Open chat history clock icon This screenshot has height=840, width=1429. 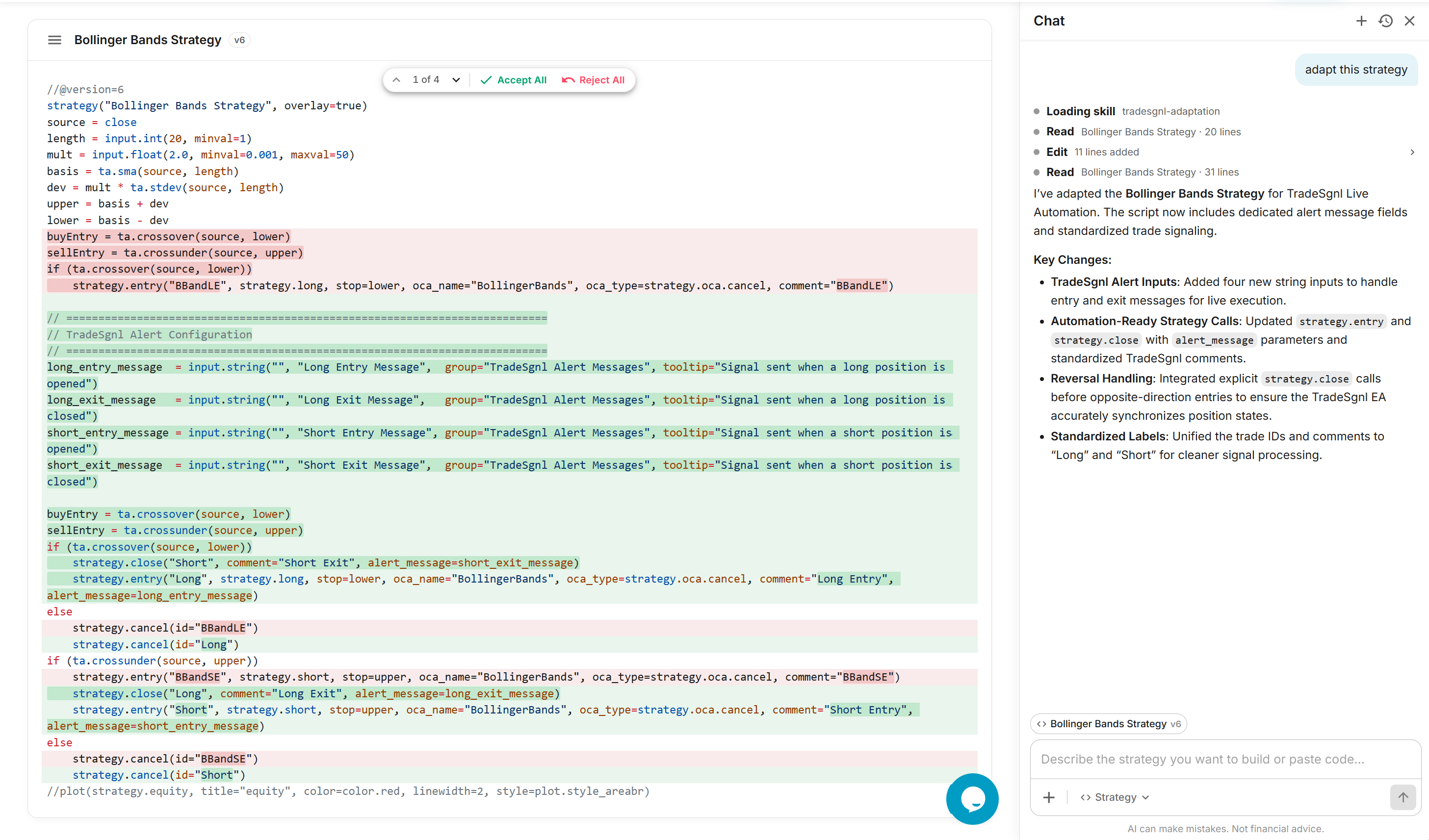(x=1385, y=21)
